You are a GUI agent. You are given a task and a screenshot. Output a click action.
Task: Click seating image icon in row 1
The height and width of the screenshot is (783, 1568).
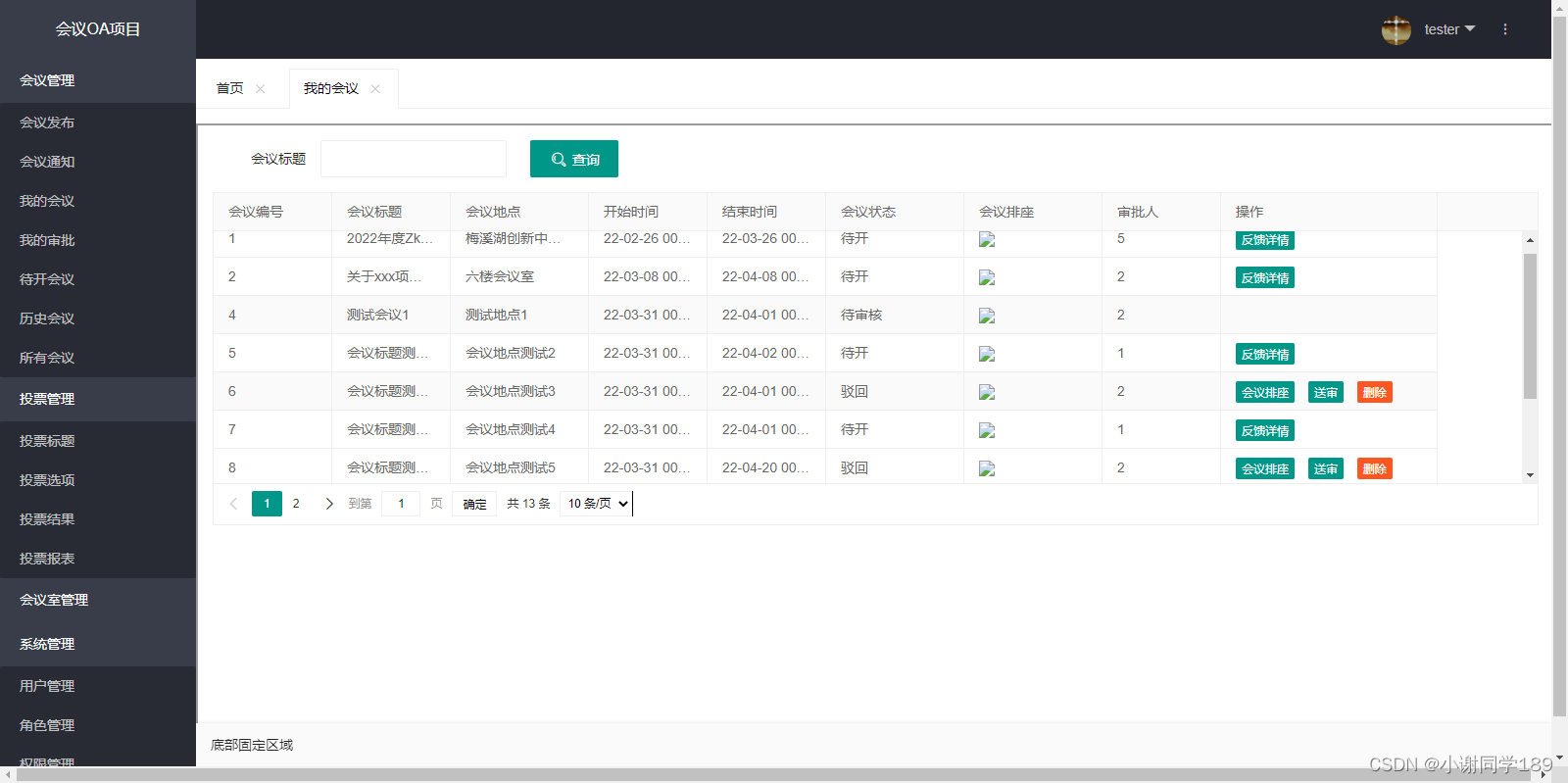coord(987,239)
